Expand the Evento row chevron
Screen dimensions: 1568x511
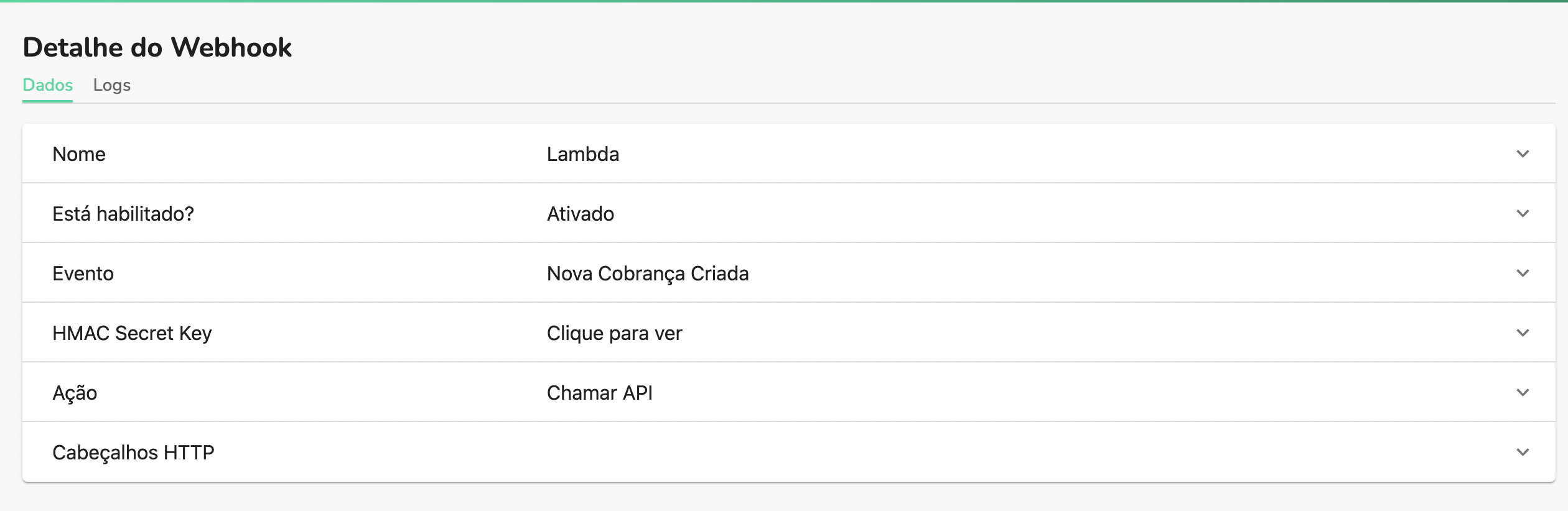coord(1524,274)
